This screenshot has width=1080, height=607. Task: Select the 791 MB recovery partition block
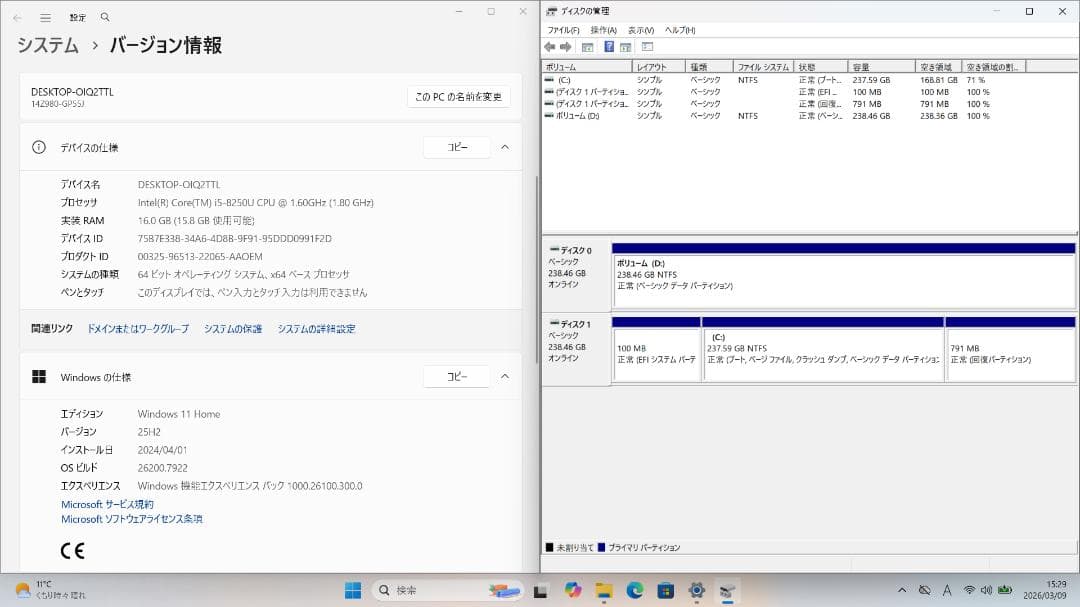(1010, 349)
